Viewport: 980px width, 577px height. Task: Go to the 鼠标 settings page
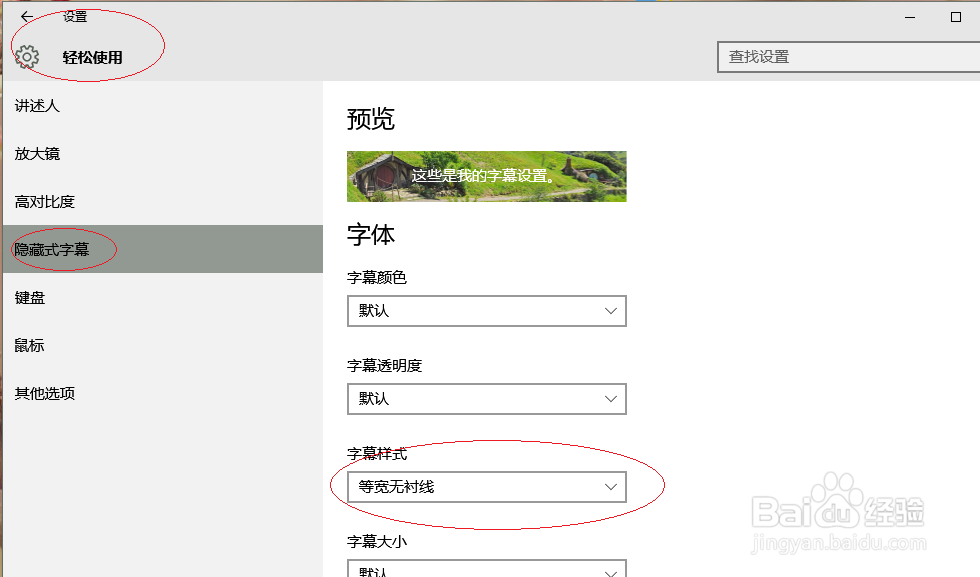point(162,345)
